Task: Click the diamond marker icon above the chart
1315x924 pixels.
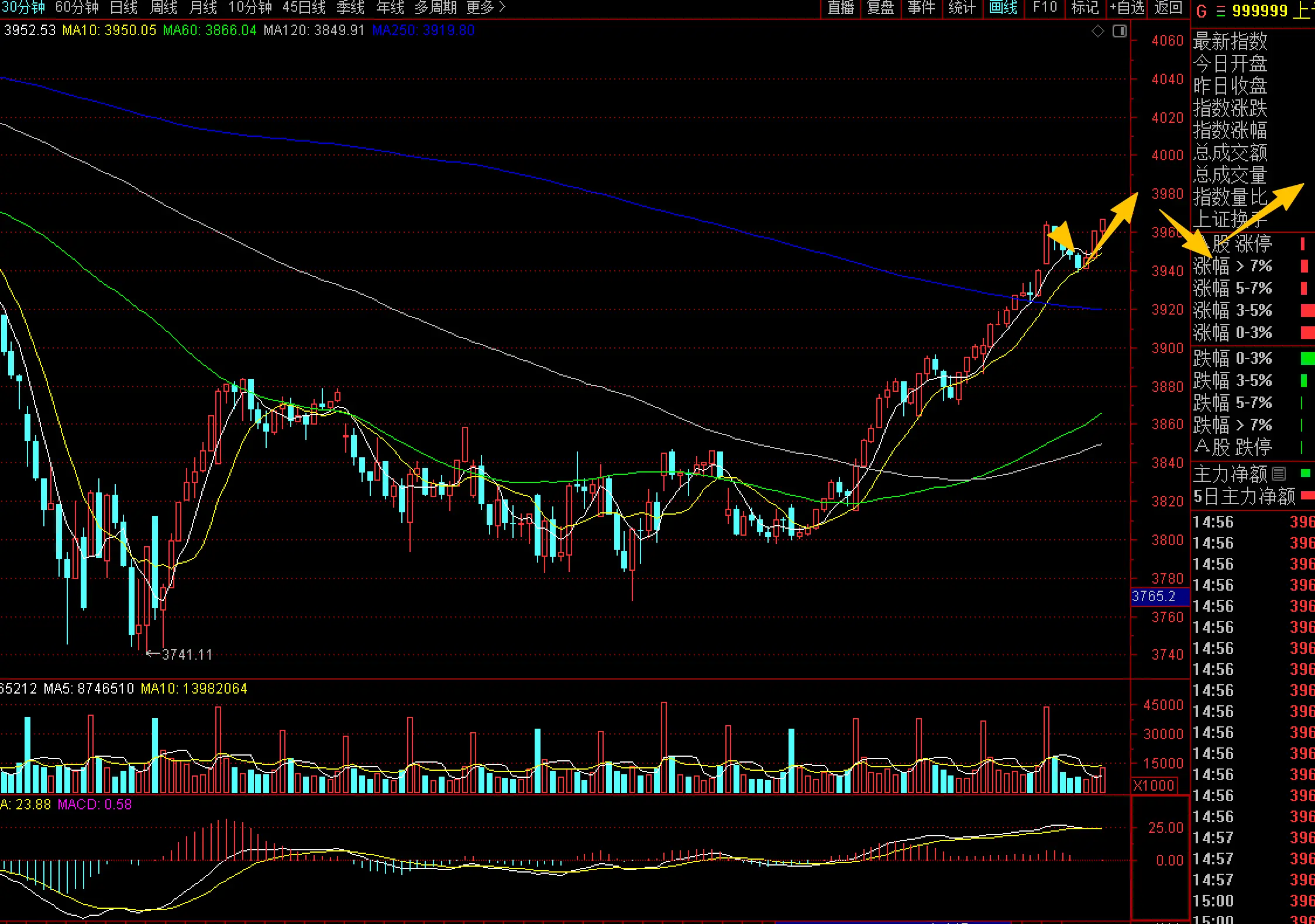Action: coord(1097,31)
